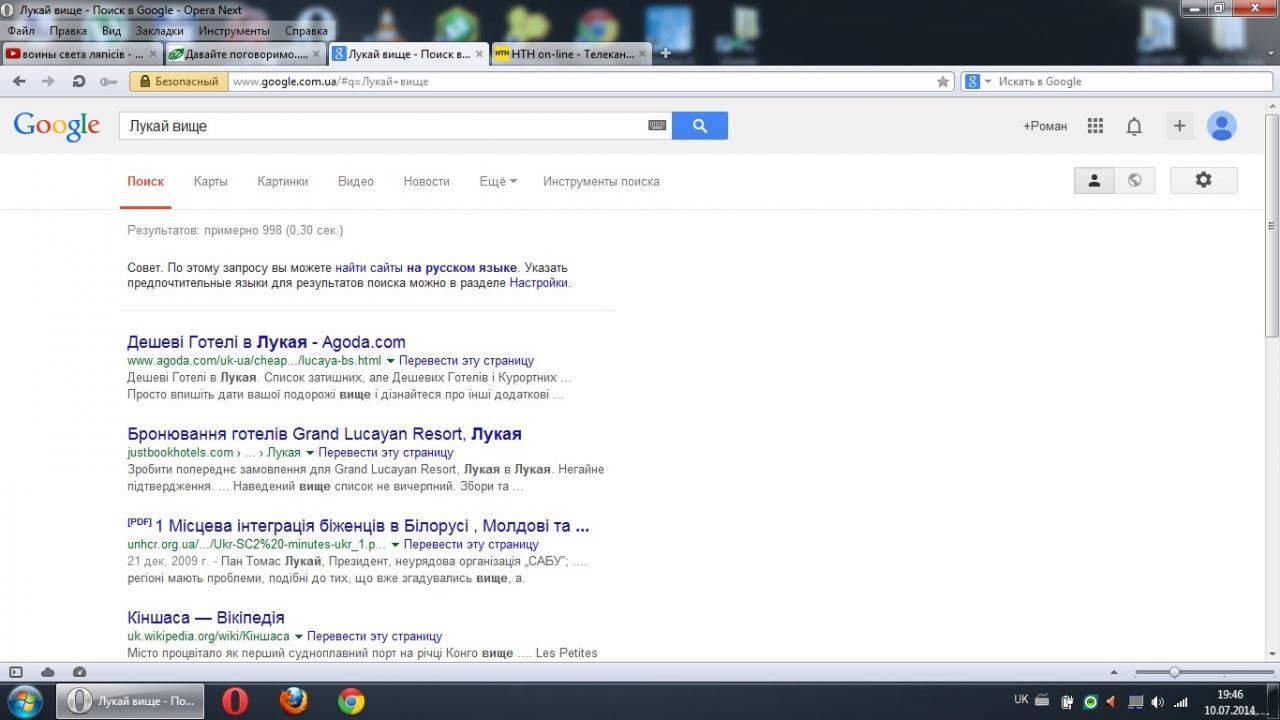Click the network signal tray icon
Screen dimensions: 1280x720
[x=1180, y=702]
